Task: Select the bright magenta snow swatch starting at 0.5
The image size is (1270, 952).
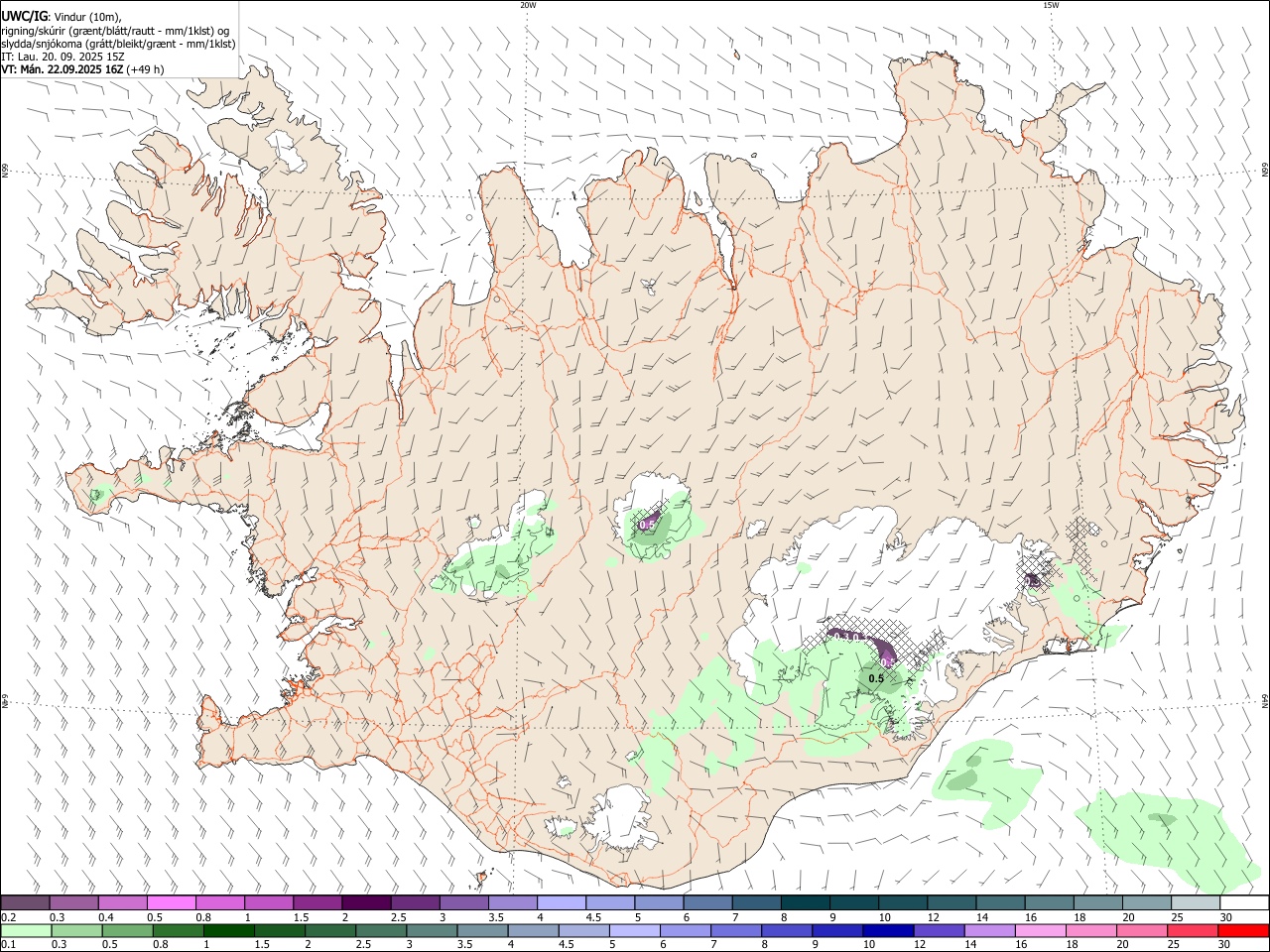Action: click(x=171, y=902)
